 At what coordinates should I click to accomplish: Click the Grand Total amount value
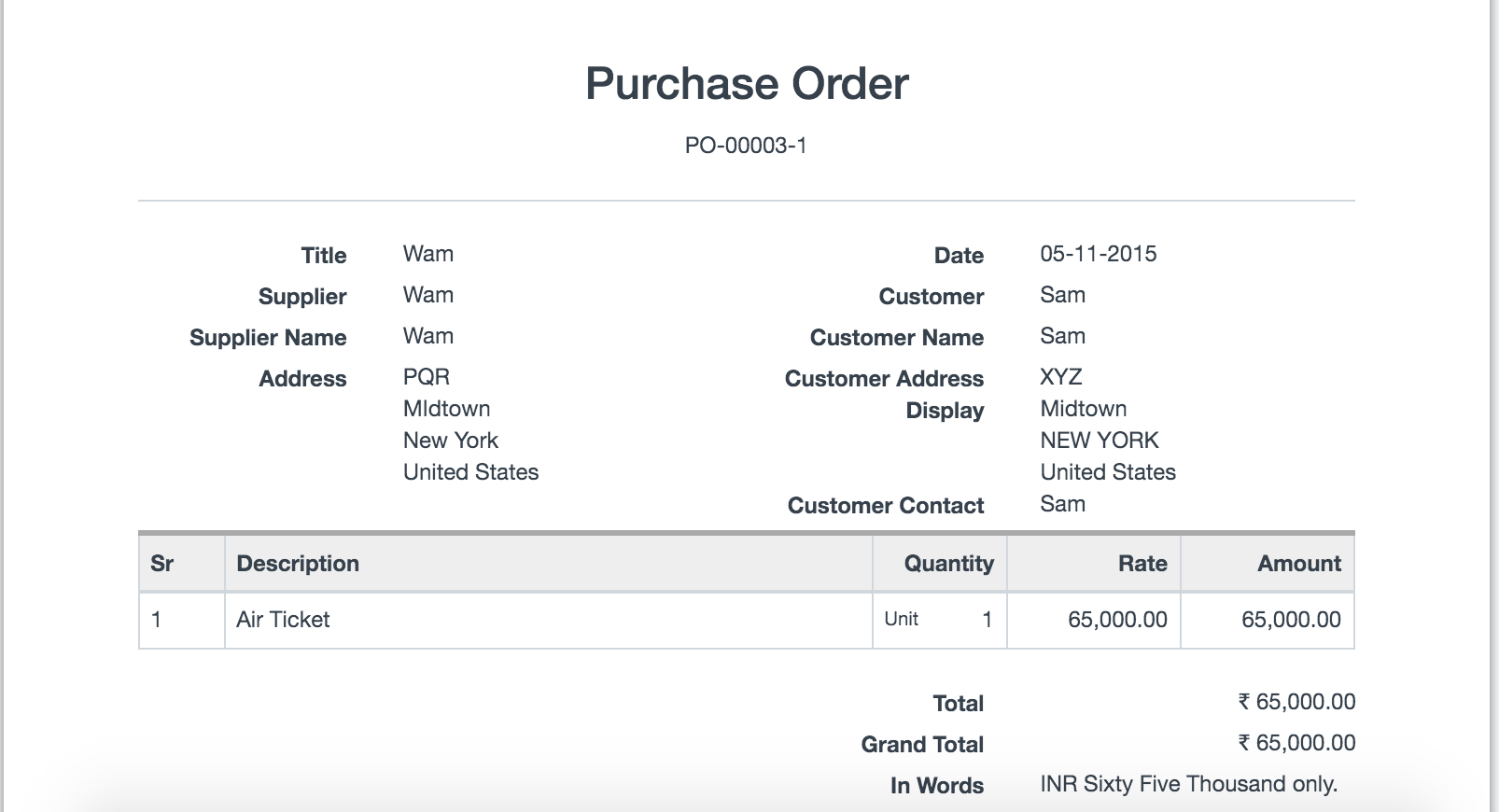coord(1296,743)
